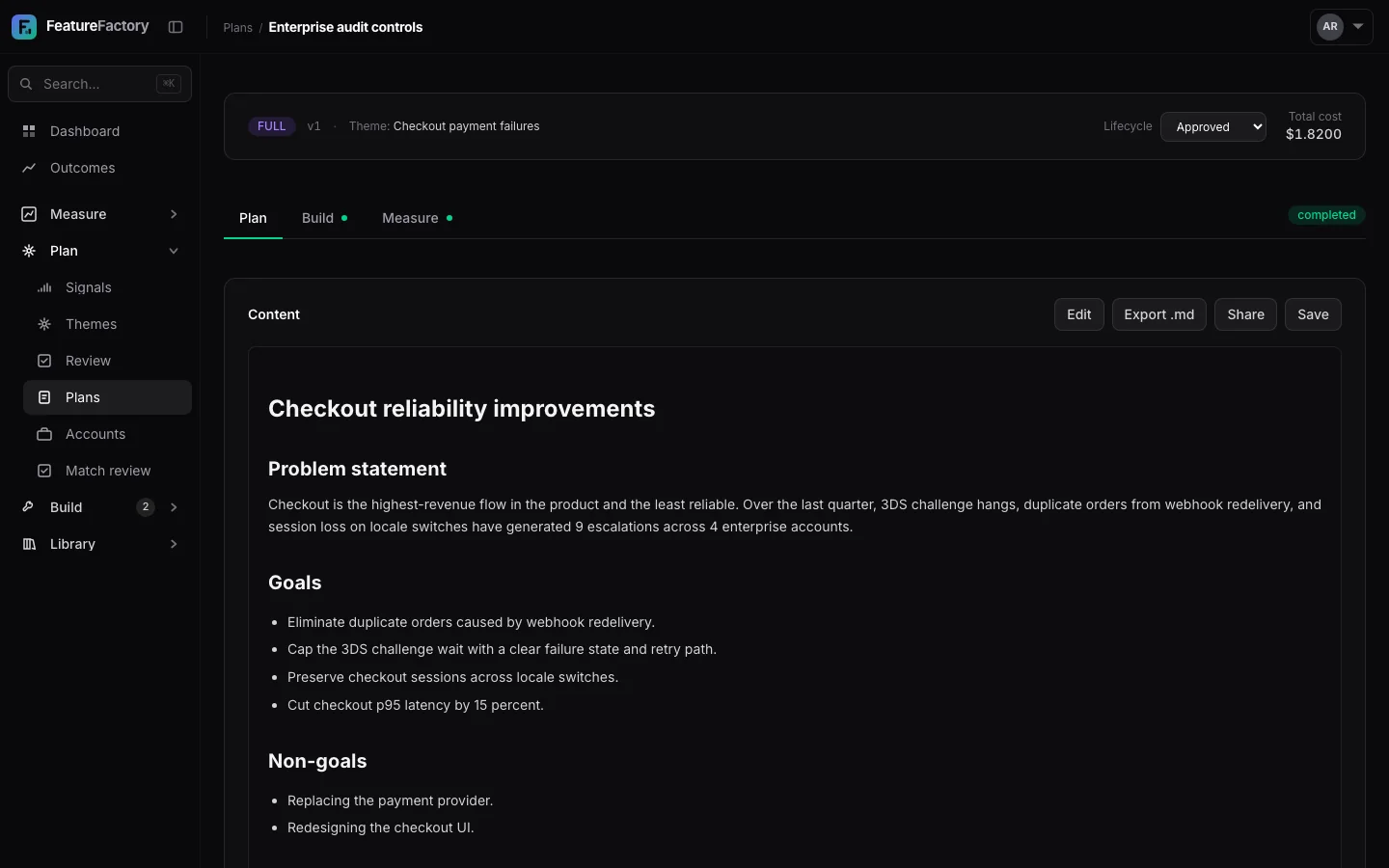Click the Plans document icon
The image size is (1389, 868).
coord(44,397)
